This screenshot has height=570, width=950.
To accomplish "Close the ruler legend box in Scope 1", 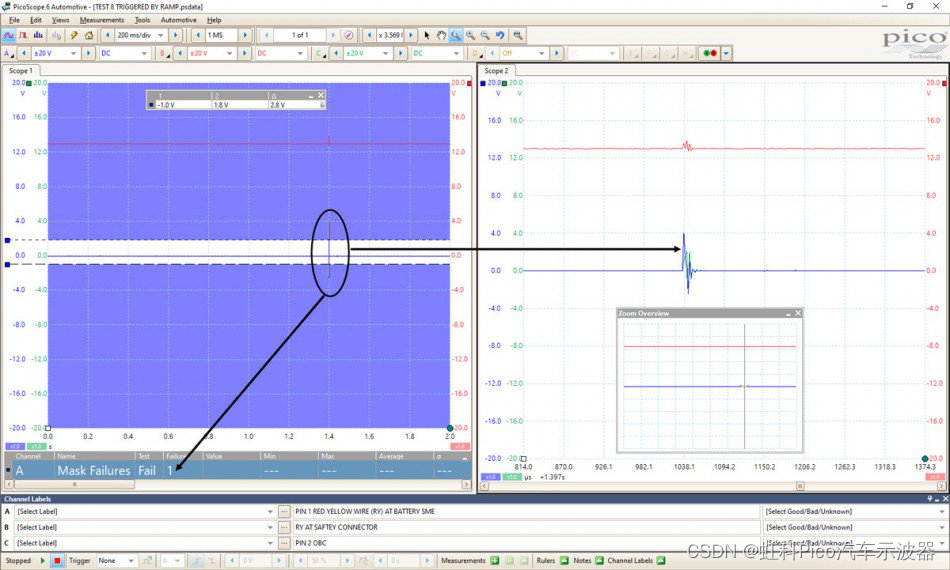I will click(321, 95).
